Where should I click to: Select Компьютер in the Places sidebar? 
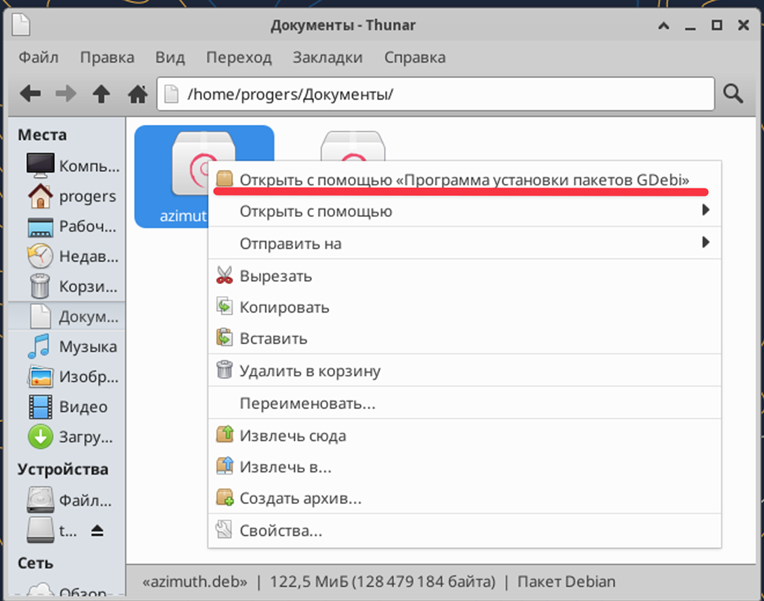pyautogui.click(x=67, y=166)
